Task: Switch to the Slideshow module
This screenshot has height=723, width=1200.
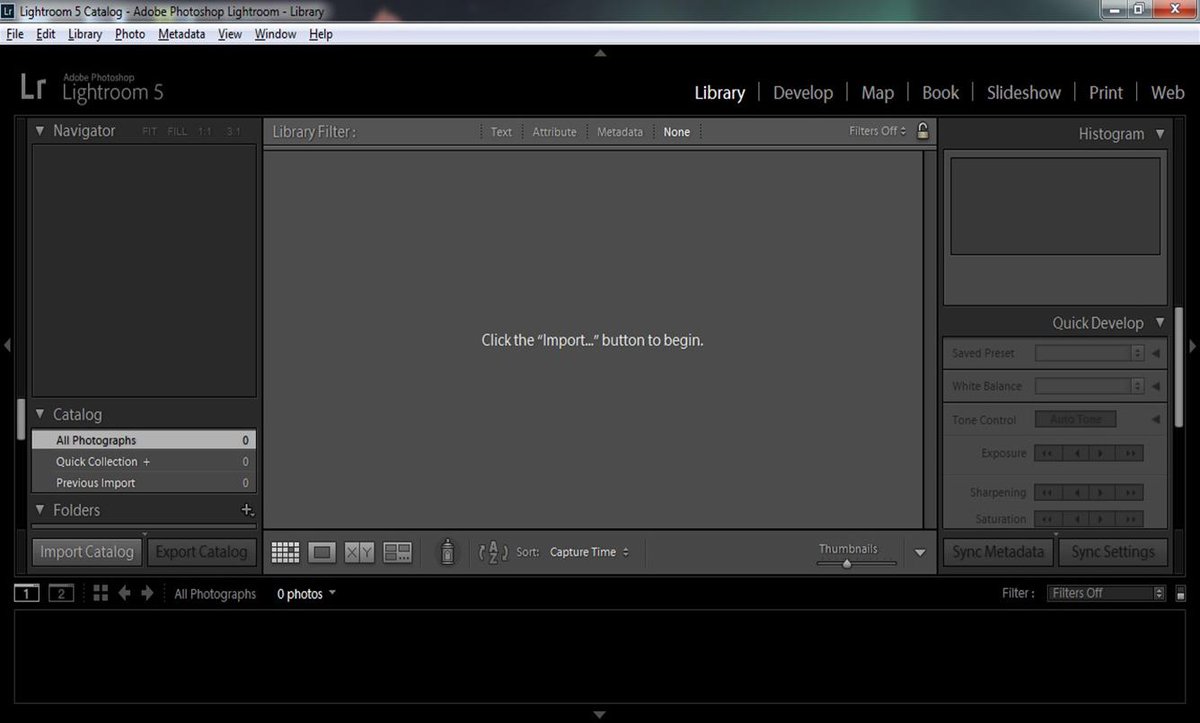Action: click(x=1023, y=93)
